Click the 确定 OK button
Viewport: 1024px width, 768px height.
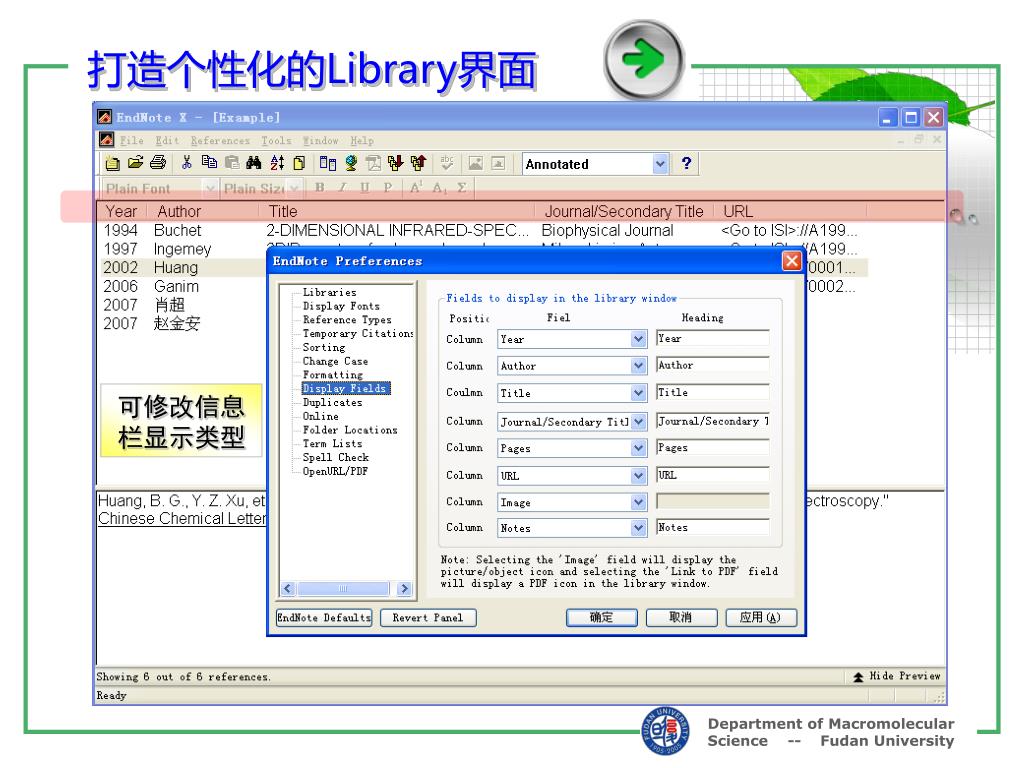601,618
